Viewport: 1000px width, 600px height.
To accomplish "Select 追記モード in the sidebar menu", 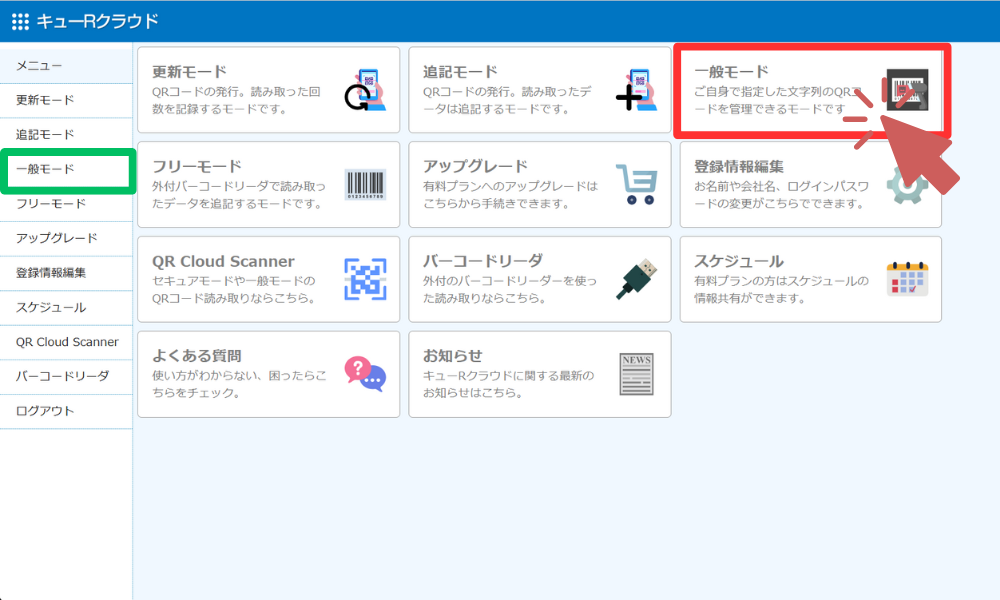I will [x=66, y=135].
